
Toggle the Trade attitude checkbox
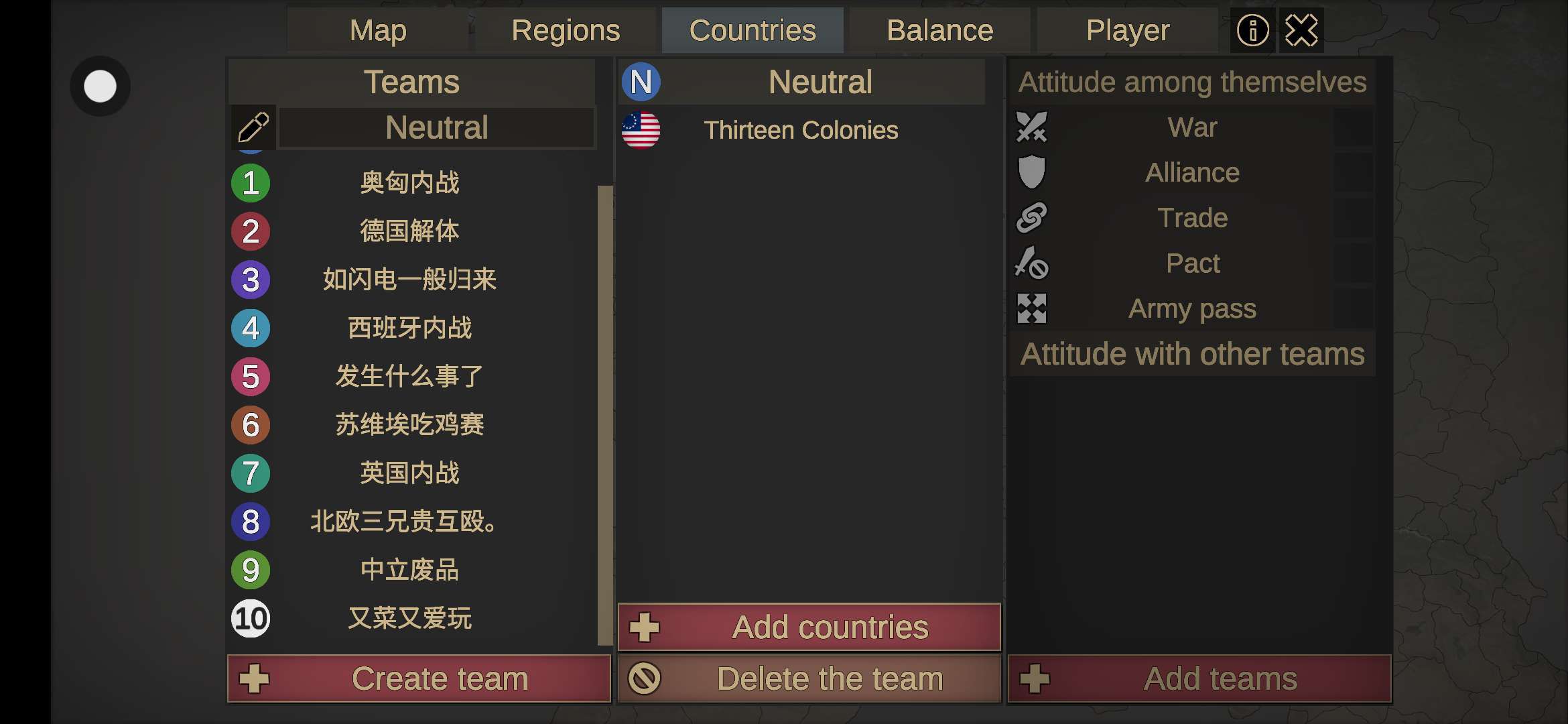(x=1353, y=218)
